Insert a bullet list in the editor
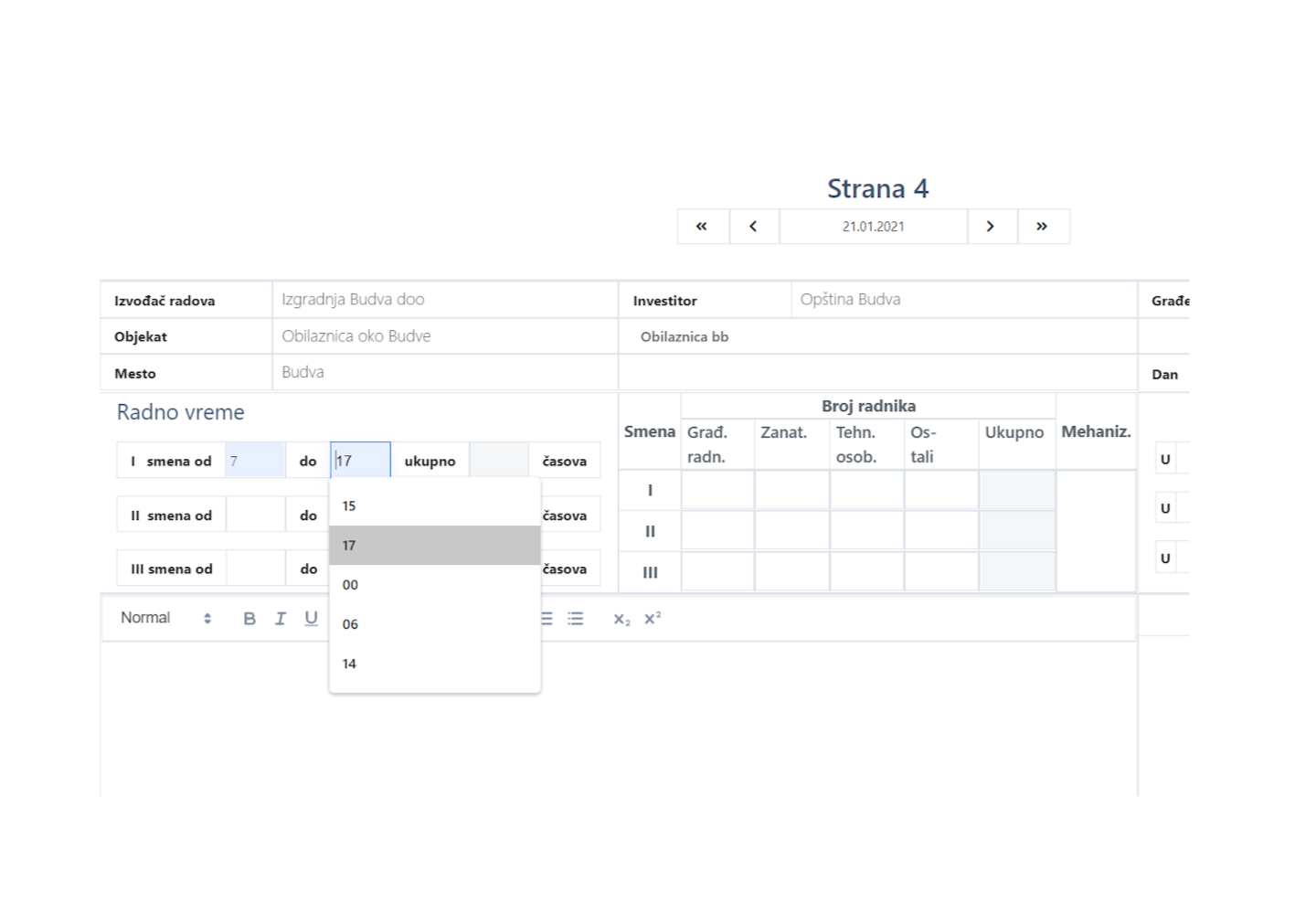 pos(575,619)
